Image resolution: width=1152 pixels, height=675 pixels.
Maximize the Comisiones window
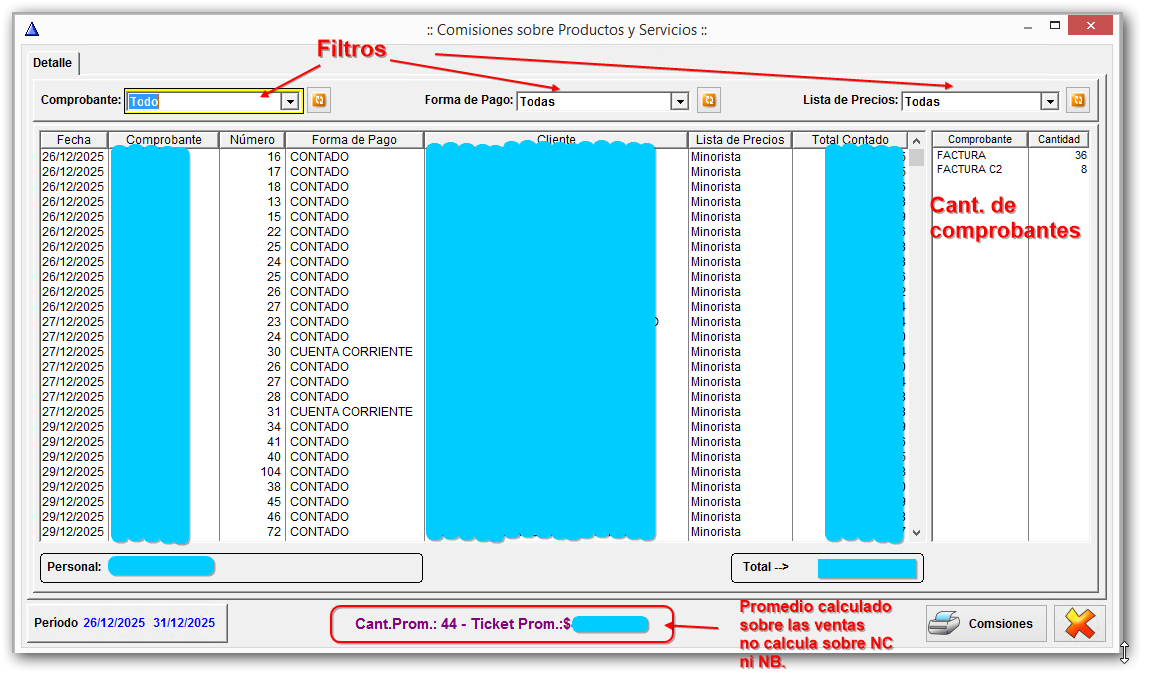(1054, 25)
